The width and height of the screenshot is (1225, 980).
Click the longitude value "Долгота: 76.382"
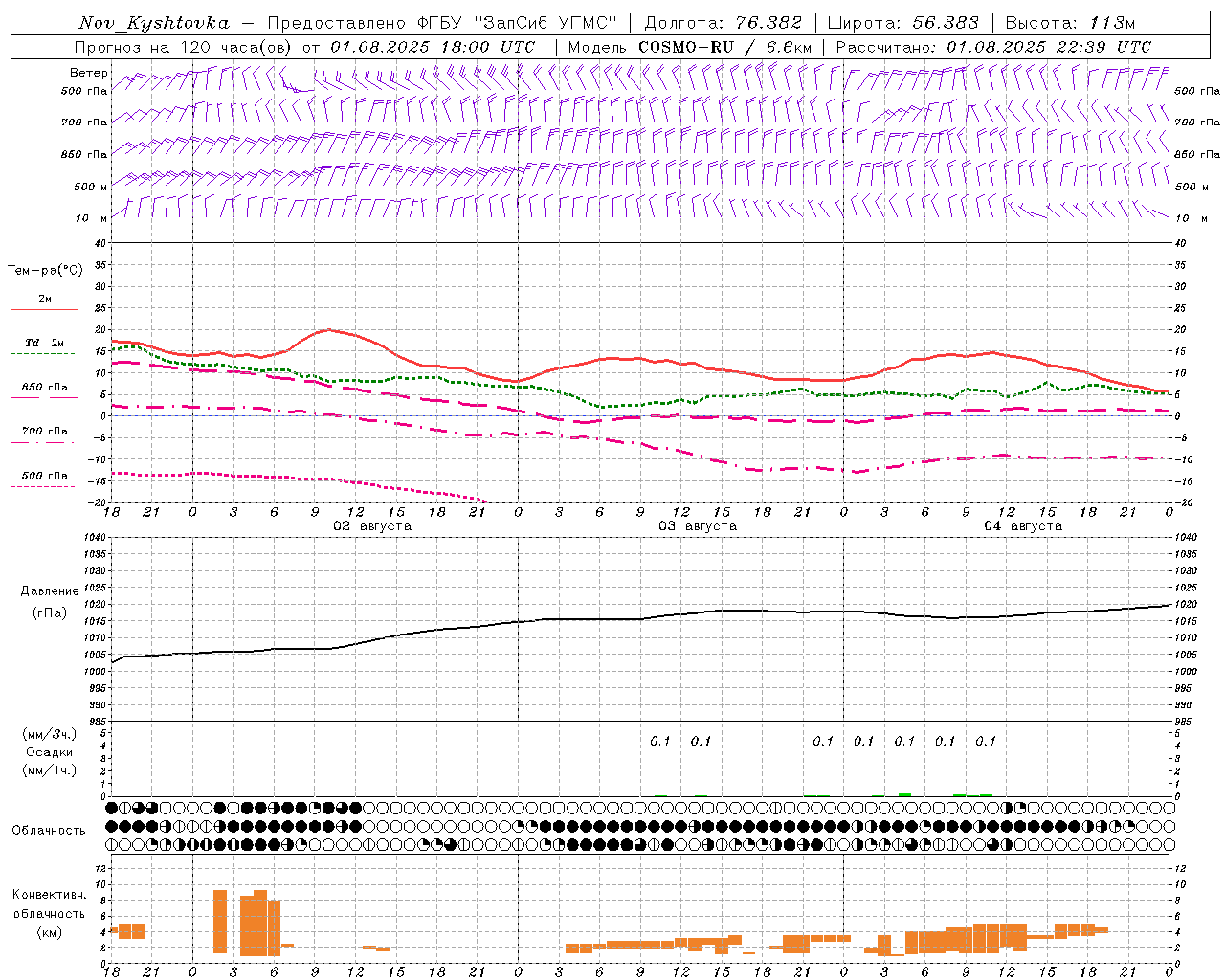(x=724, y=23)
